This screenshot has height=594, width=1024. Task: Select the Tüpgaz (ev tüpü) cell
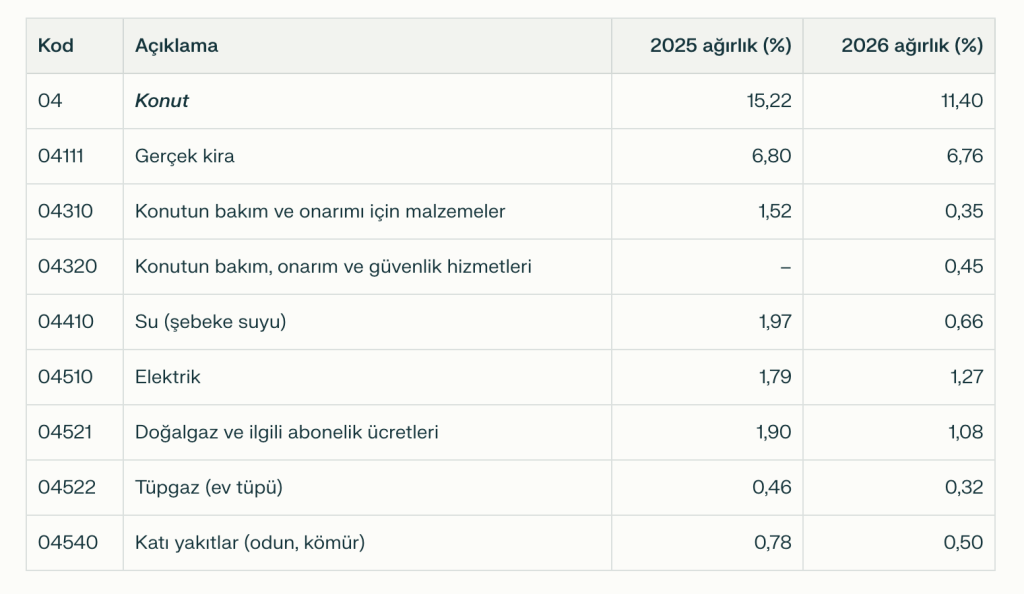209,488
